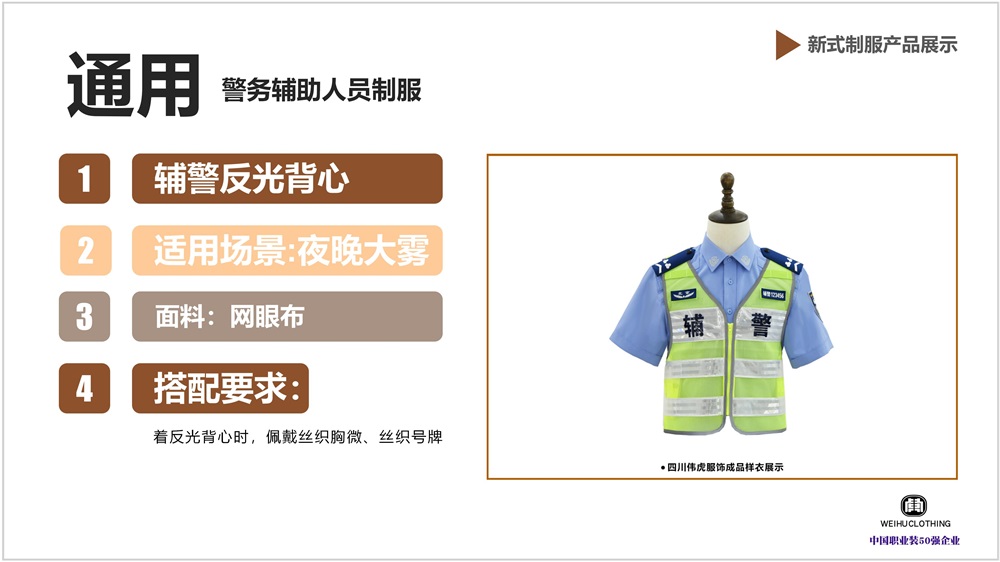Click the 四川伟虎服饰成品样衣展示 caption

[x=722, y=467]
